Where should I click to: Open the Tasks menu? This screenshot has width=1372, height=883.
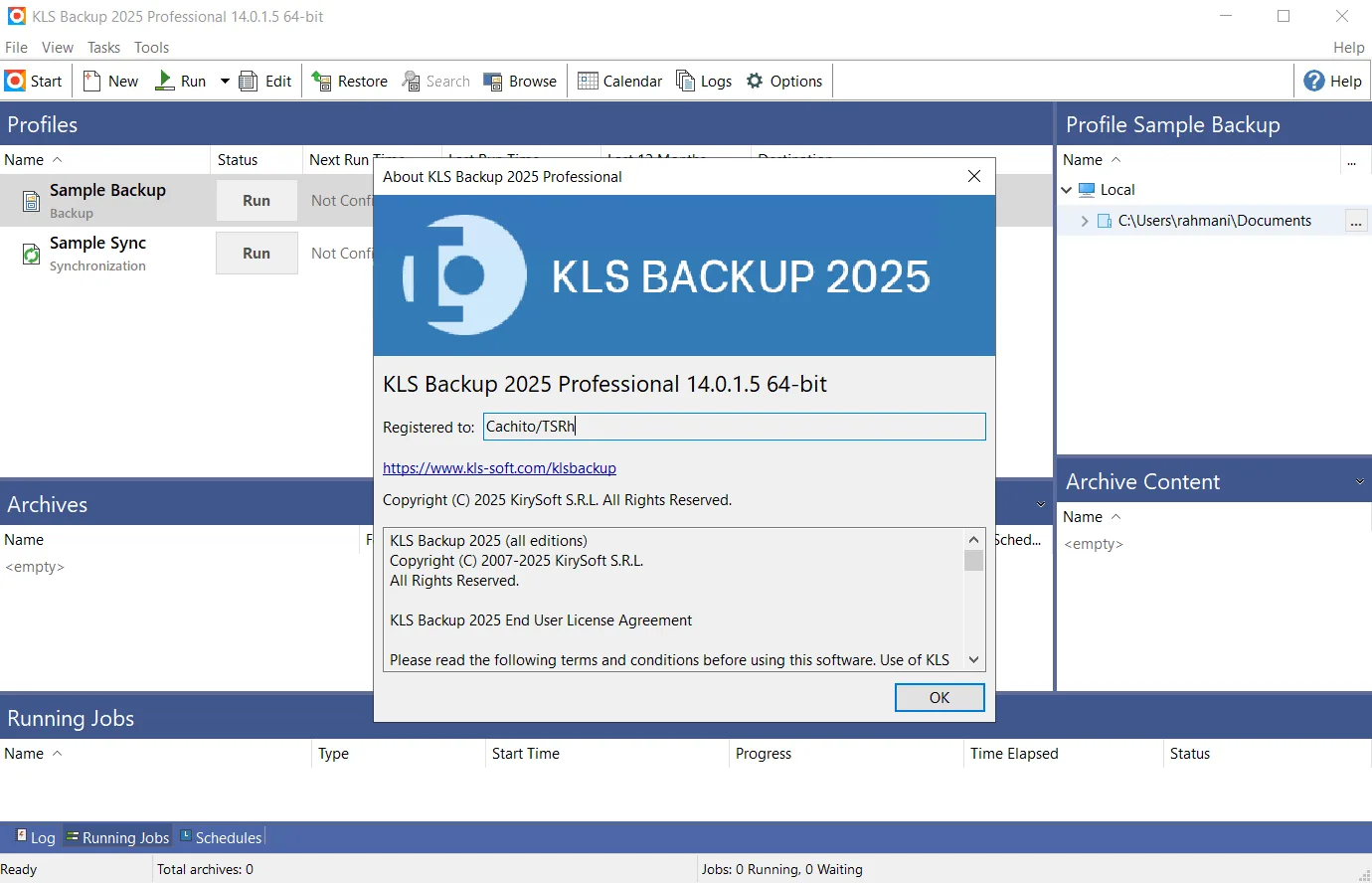coord(103,47)
